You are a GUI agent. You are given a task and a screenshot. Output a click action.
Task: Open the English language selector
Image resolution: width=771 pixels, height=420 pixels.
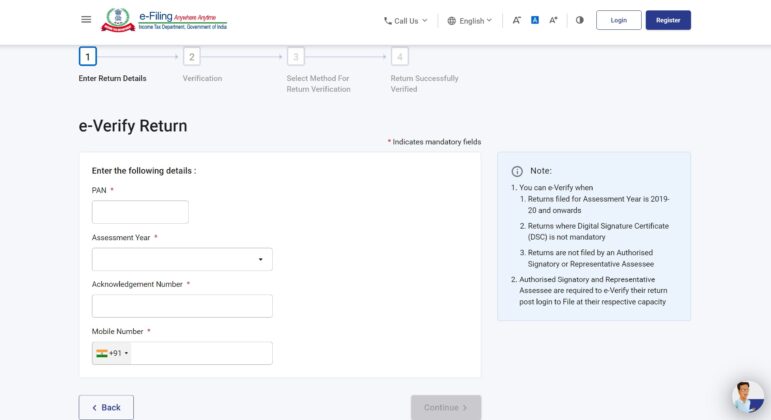click(x=469, y=20)
